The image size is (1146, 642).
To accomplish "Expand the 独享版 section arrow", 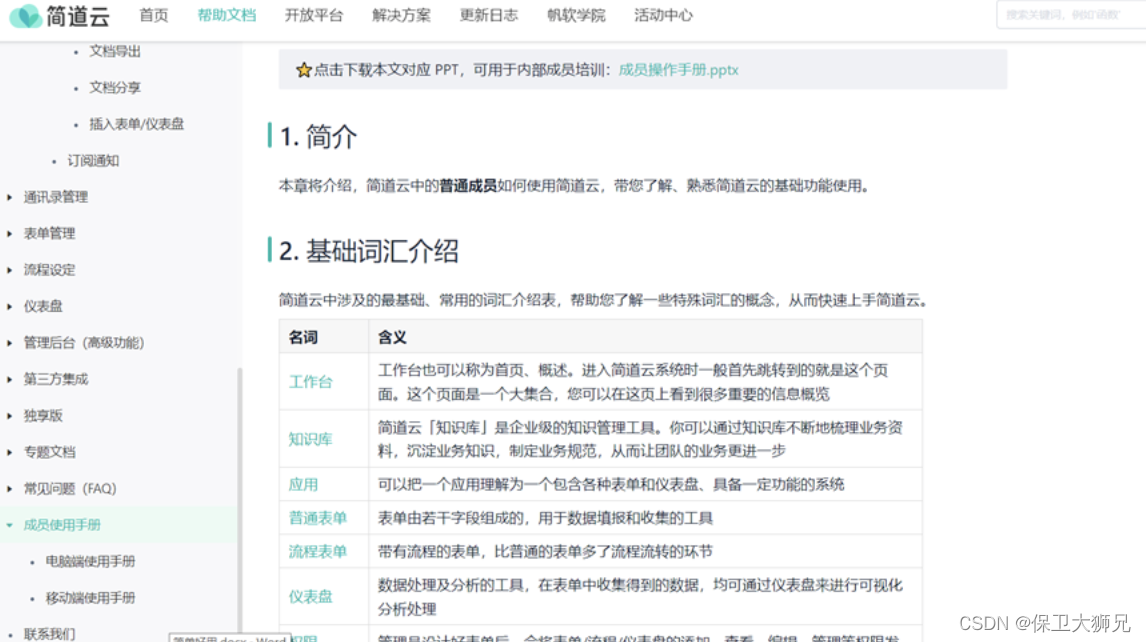I will [x=10, y=416].
